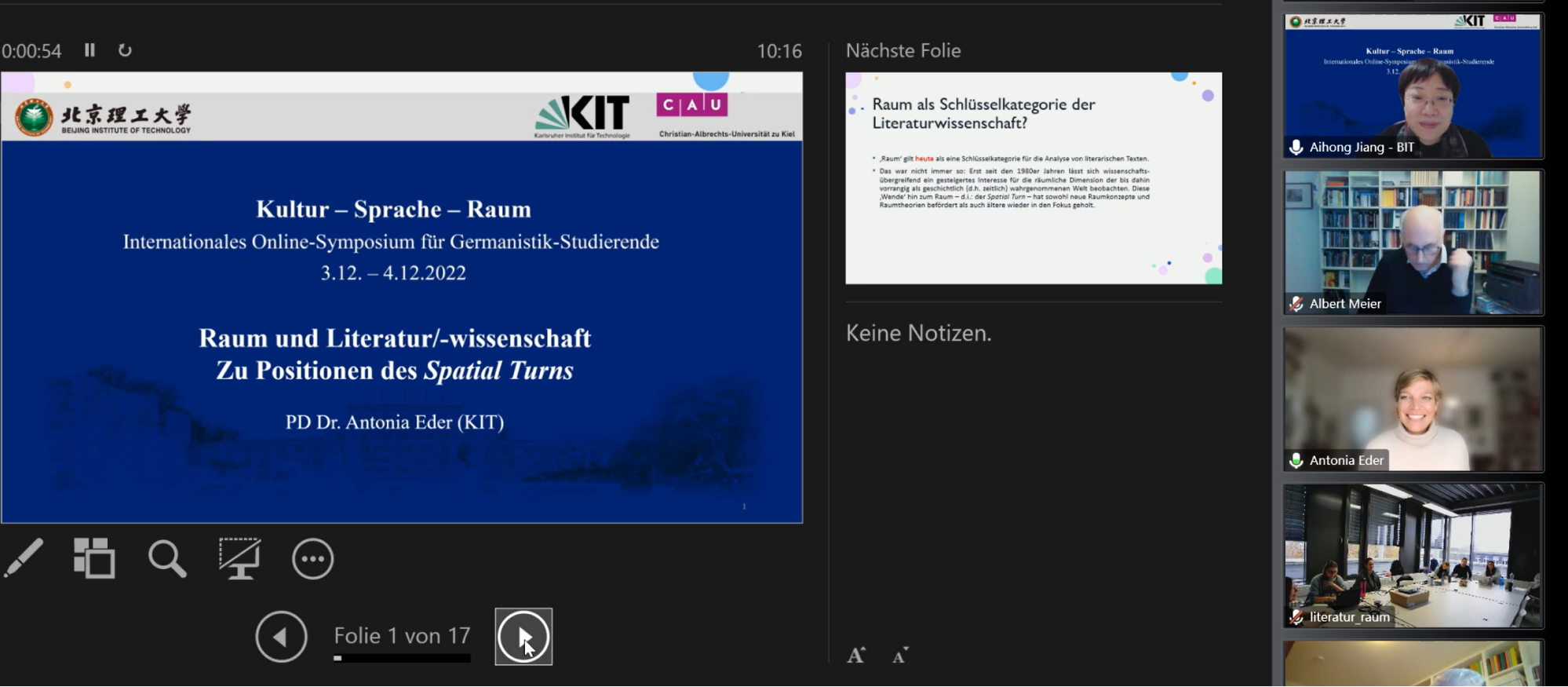Viewport: 1568px width, 687px height.
Task: Toggle black screen for slideshow
Action: [239, 558]
